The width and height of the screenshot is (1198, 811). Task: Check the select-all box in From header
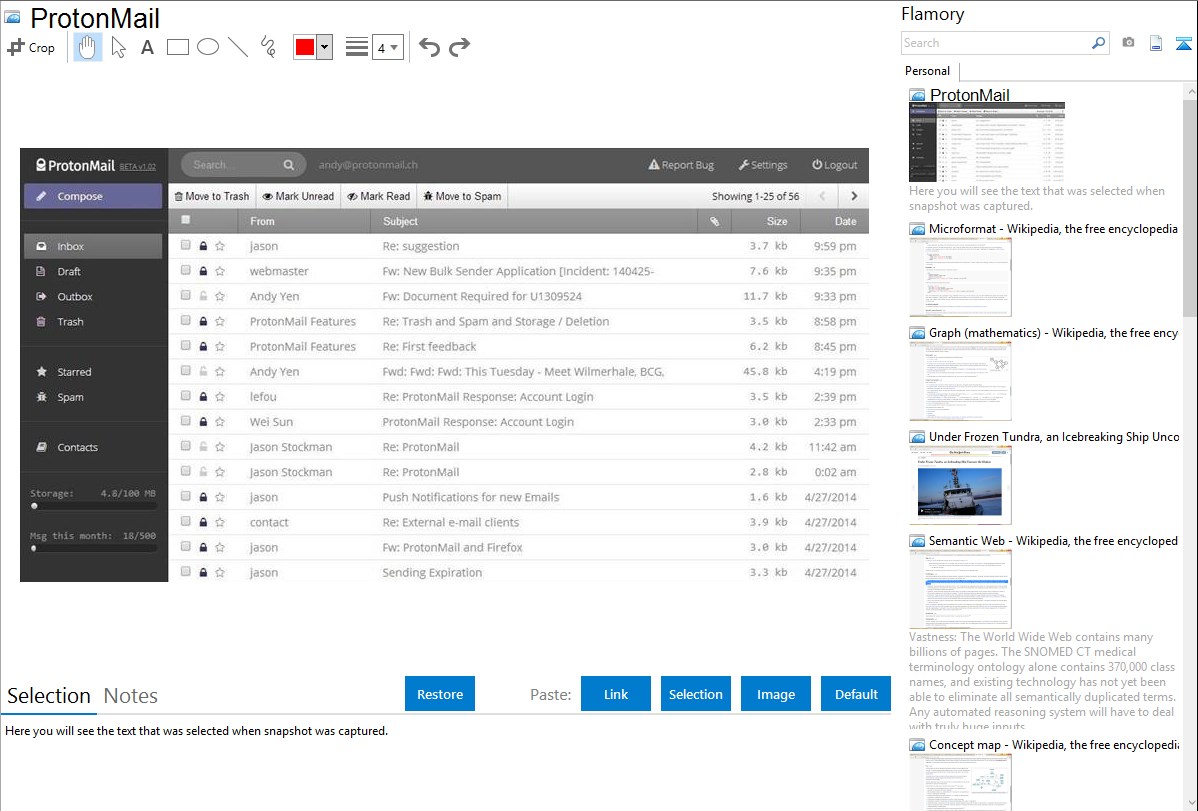tap(186, 220)
